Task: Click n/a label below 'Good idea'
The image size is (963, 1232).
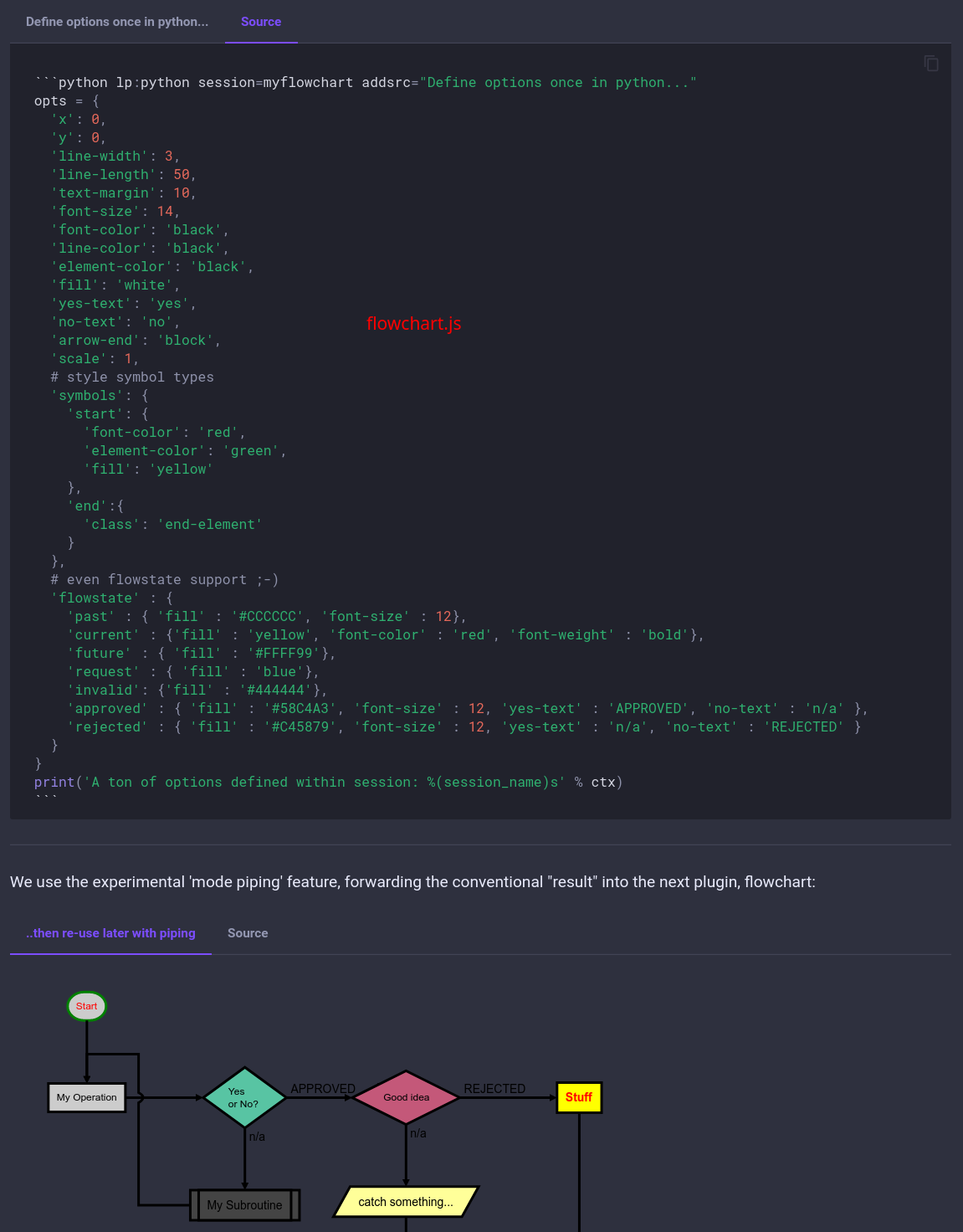Action: 418,1133
